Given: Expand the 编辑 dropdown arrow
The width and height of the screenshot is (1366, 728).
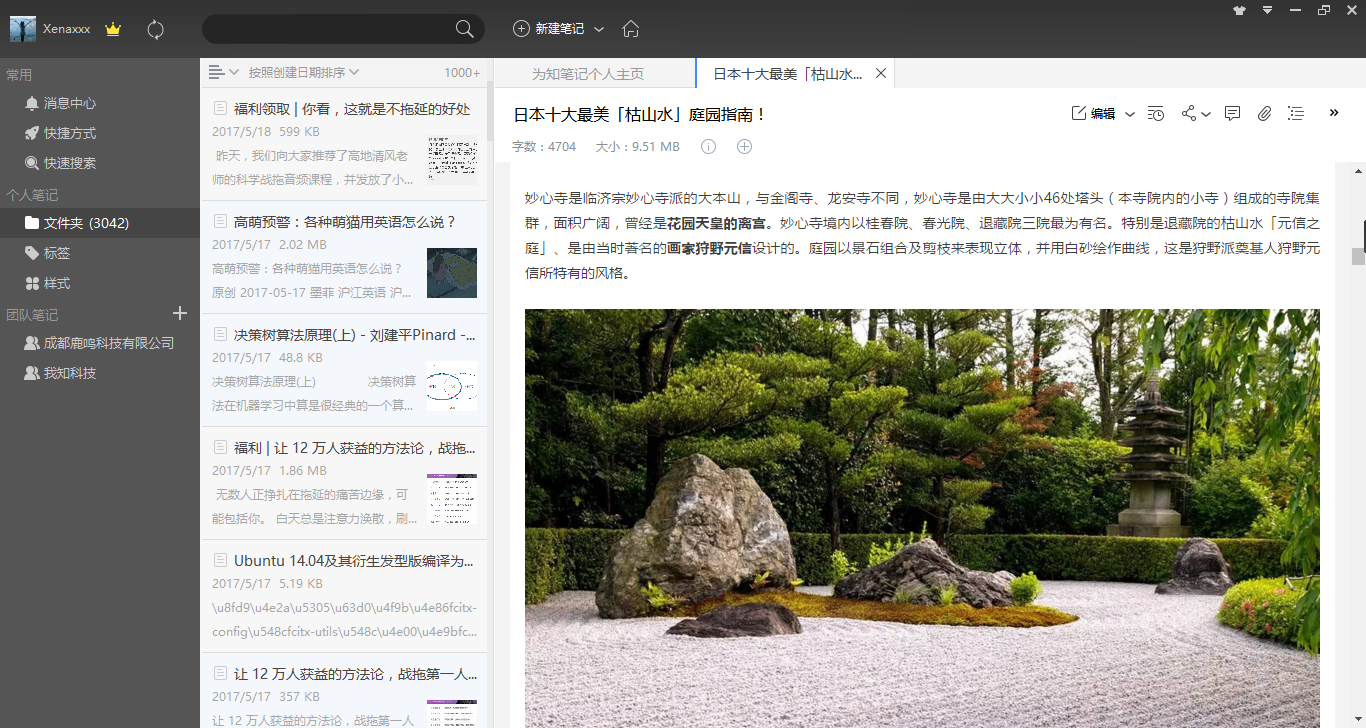Looking at the screenshot, I should point(1130,114).
